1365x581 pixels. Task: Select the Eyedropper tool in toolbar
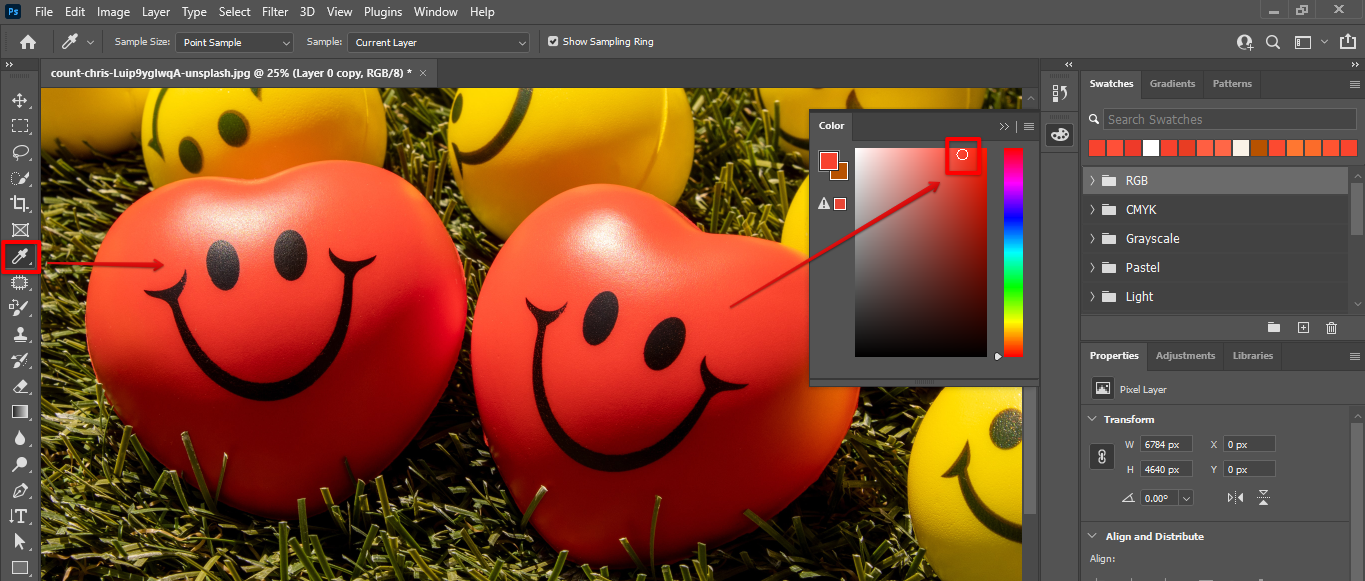[x=20, y=257]
